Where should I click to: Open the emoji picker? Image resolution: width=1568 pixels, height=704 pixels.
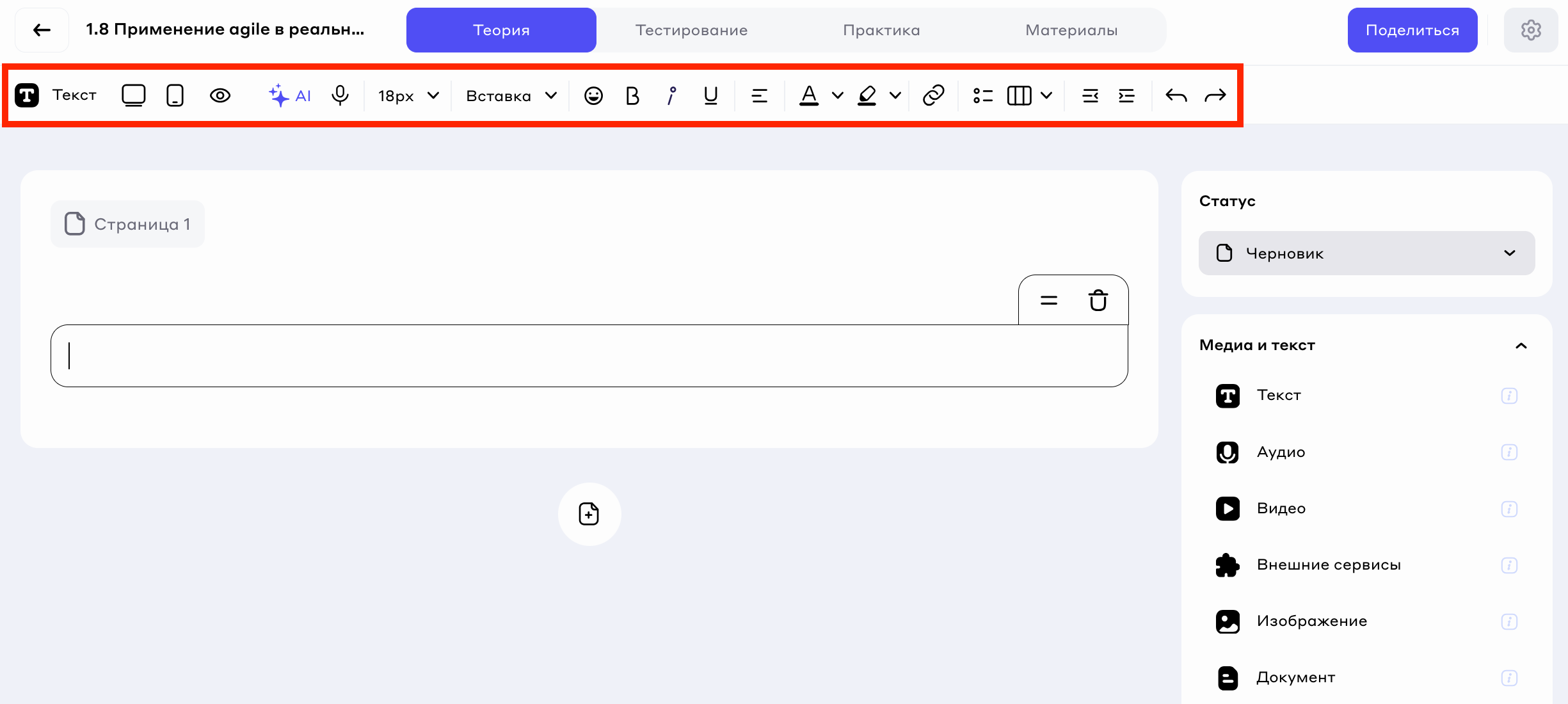pyautogui.click(x=593, y=95)
